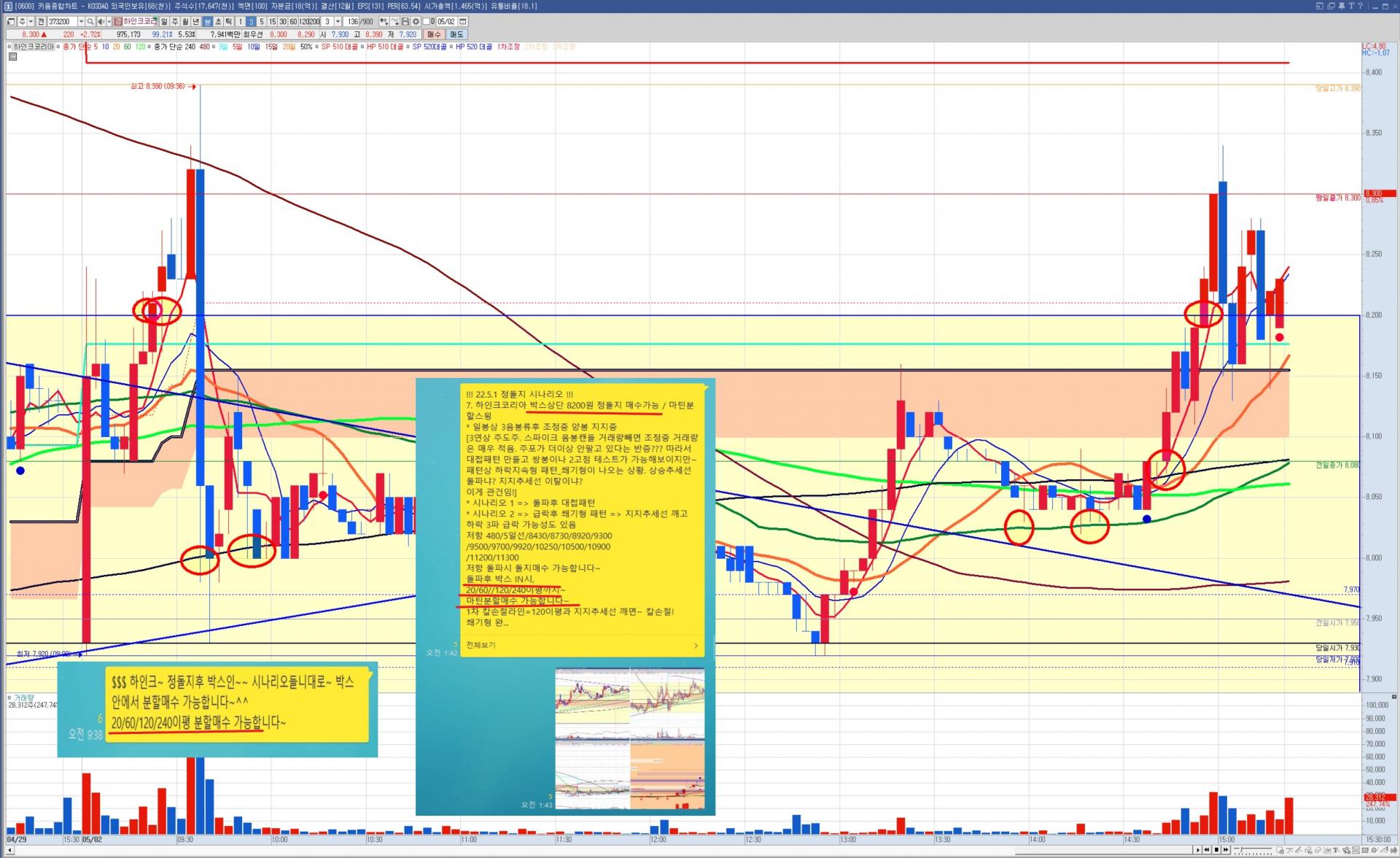Expand the minute interval 3 dropdown arrow

pyautogui.click(x=338, y=22)
